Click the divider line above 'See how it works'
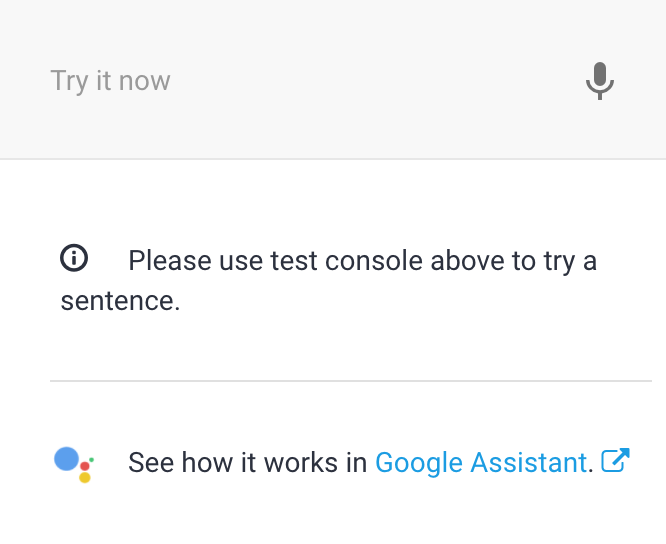The width and height of the screenshot is (666, 544). [351, 381]
